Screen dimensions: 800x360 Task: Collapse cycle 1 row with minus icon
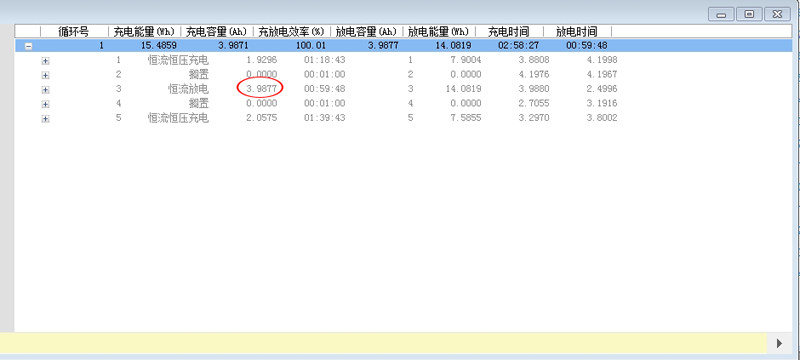tap(29, 46)
